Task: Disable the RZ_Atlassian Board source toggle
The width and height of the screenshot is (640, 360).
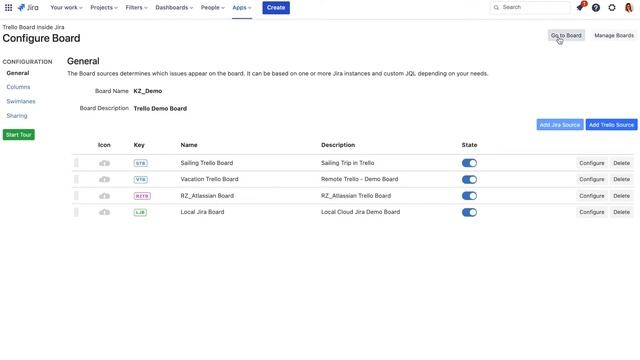Action: pyautogui.click(x=469, y=196)
